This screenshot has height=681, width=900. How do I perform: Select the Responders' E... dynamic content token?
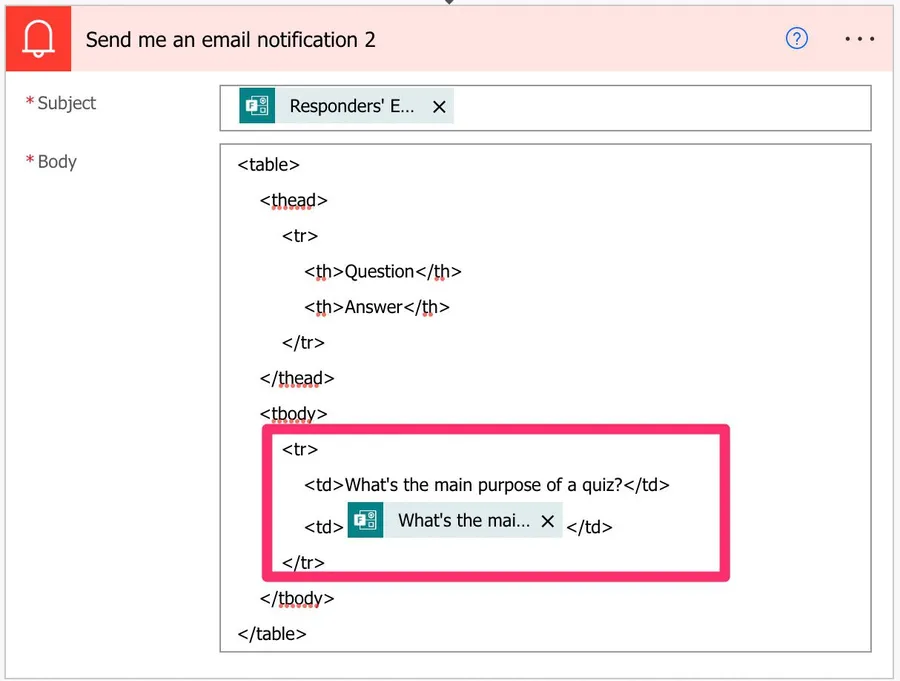coord(352,106)
